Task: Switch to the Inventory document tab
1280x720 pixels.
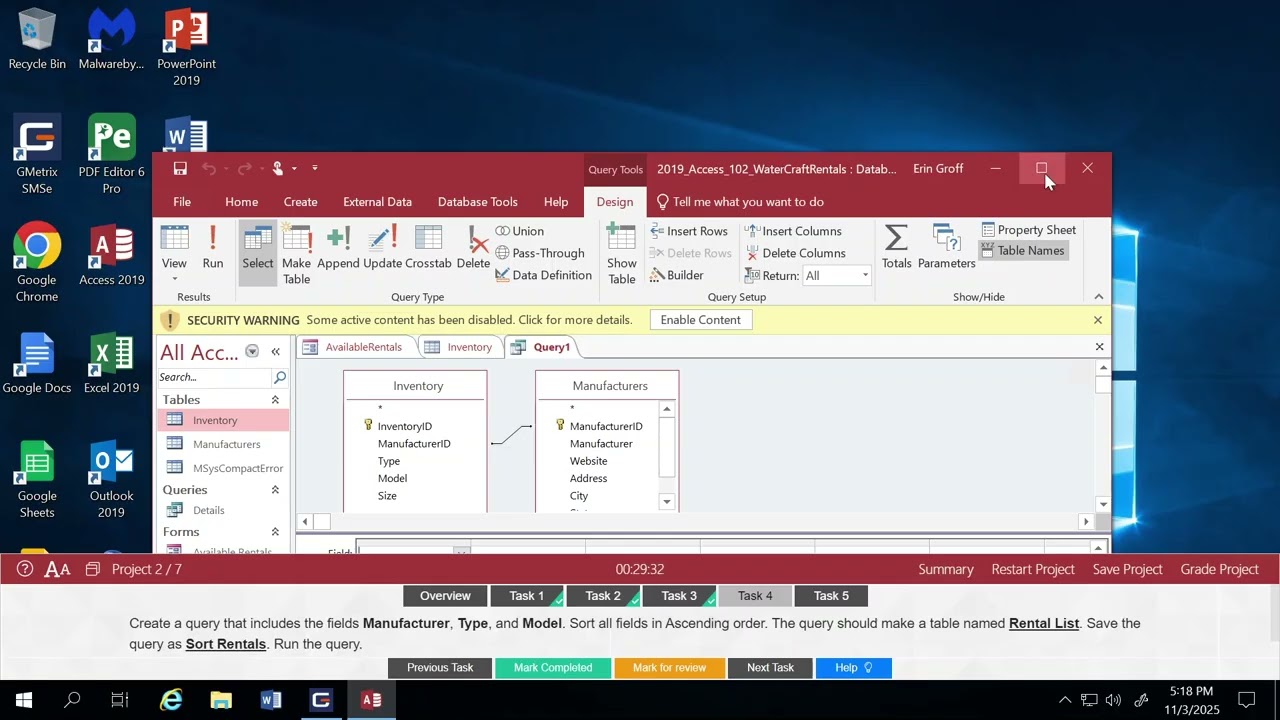Action: tap(460, 347)
